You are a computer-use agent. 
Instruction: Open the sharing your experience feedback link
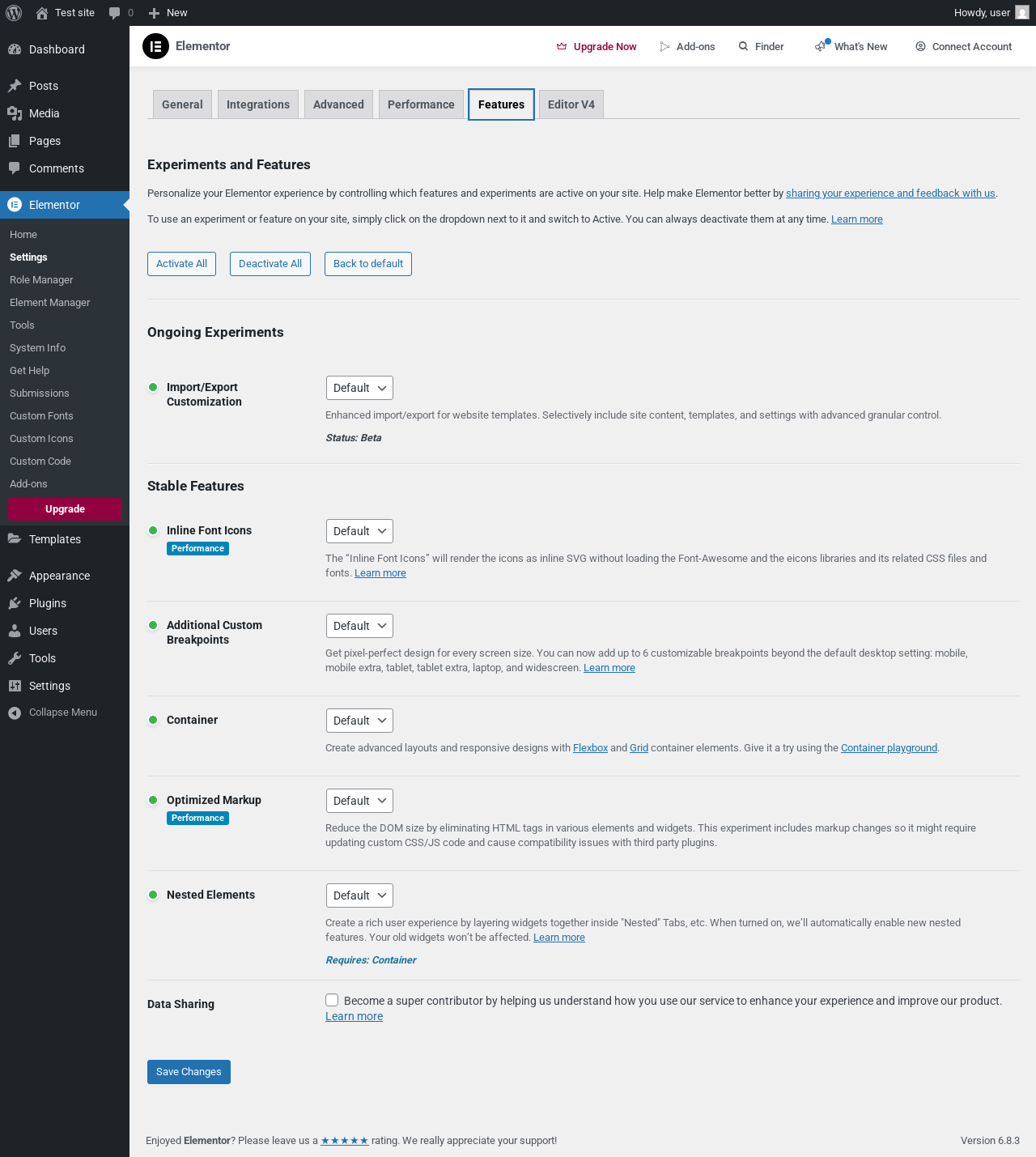click(890, 194)
